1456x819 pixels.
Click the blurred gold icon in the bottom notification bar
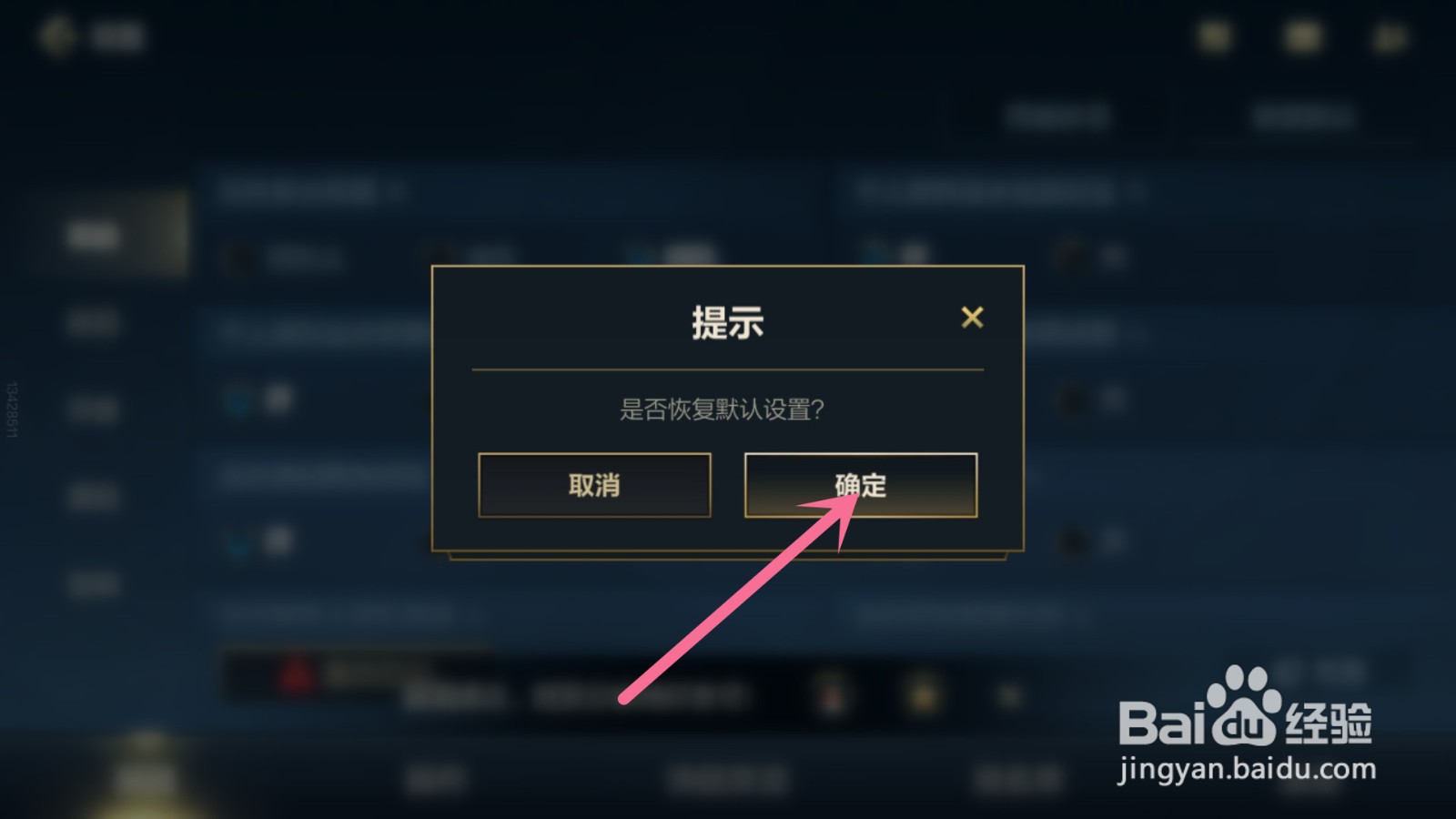click(x=922, y=696)
